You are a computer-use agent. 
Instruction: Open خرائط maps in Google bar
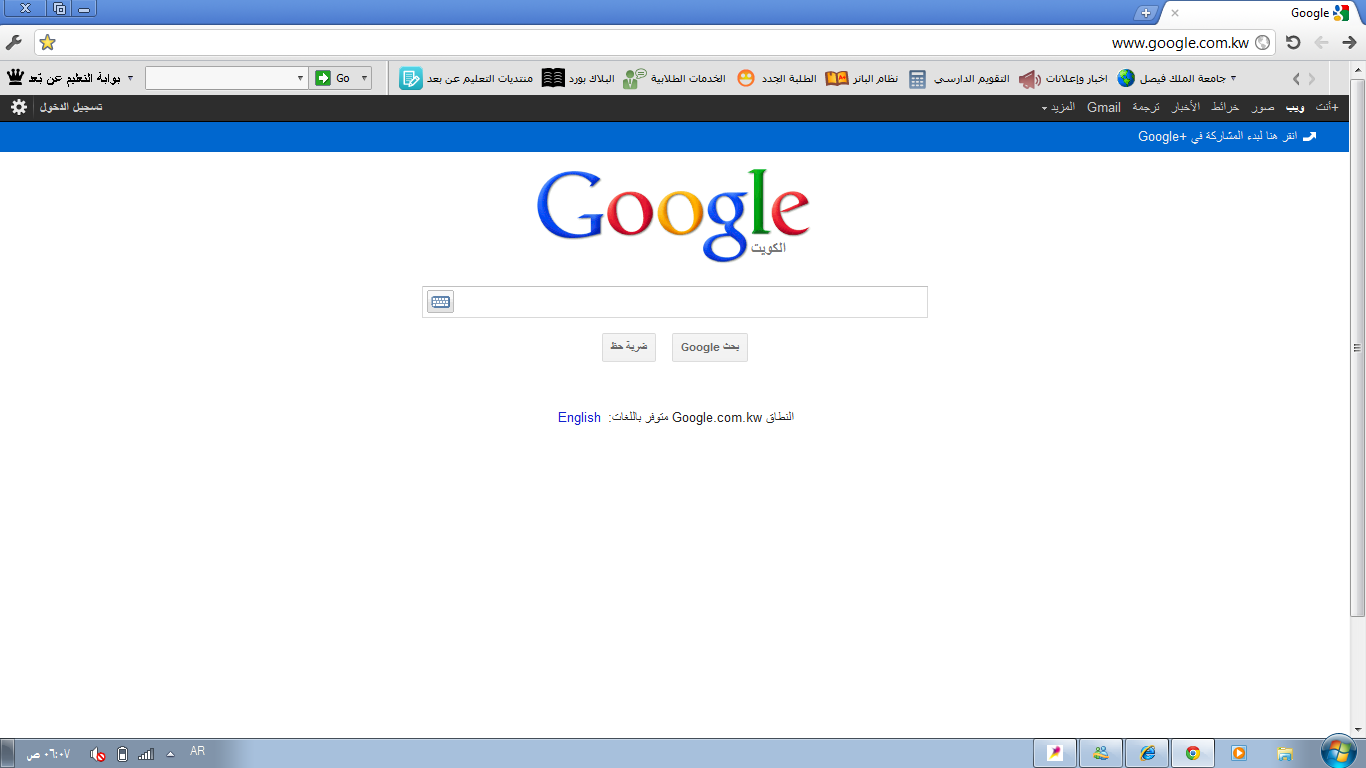tap(1225, 107)
